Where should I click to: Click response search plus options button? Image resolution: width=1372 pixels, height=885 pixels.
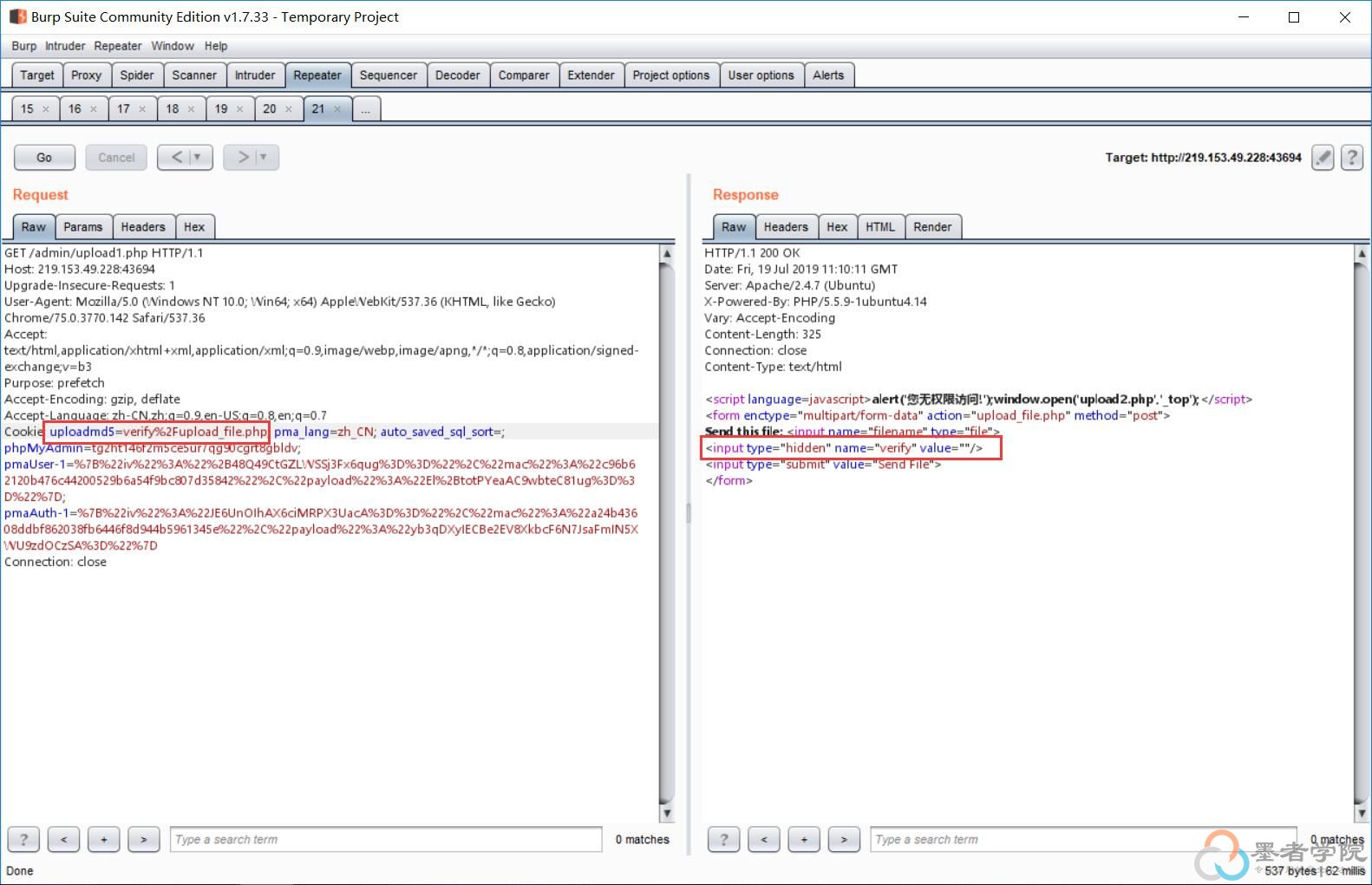pos(804,839)
